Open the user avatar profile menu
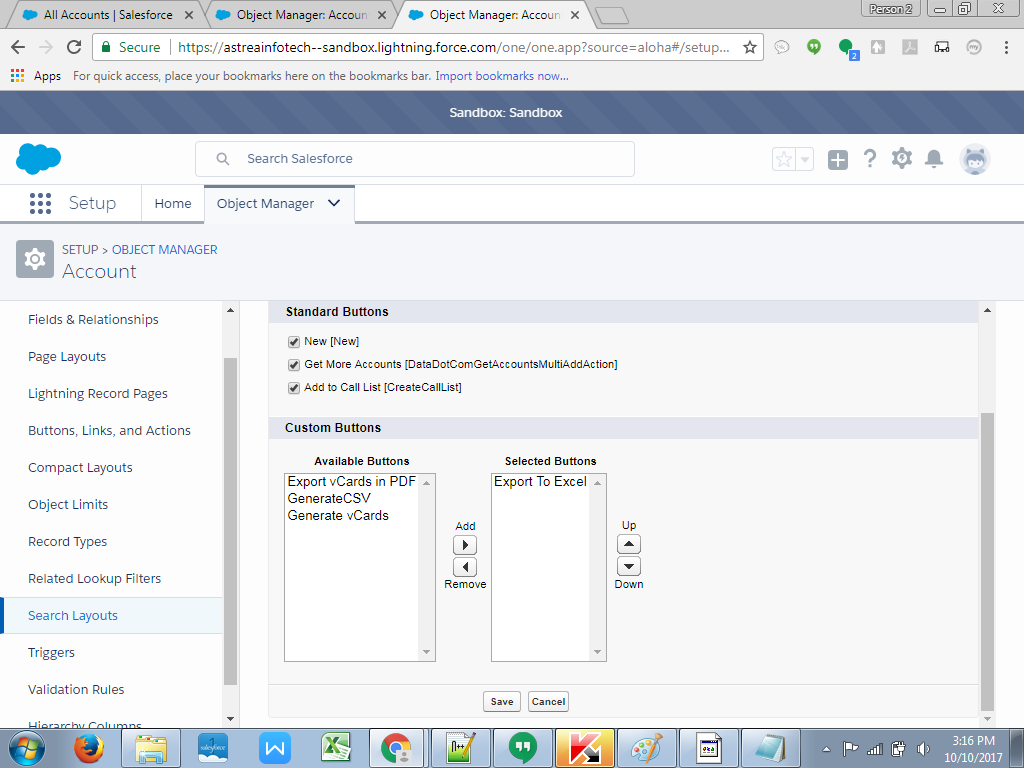The height and width of the screenshot is (768, 1024). [974, 159]
